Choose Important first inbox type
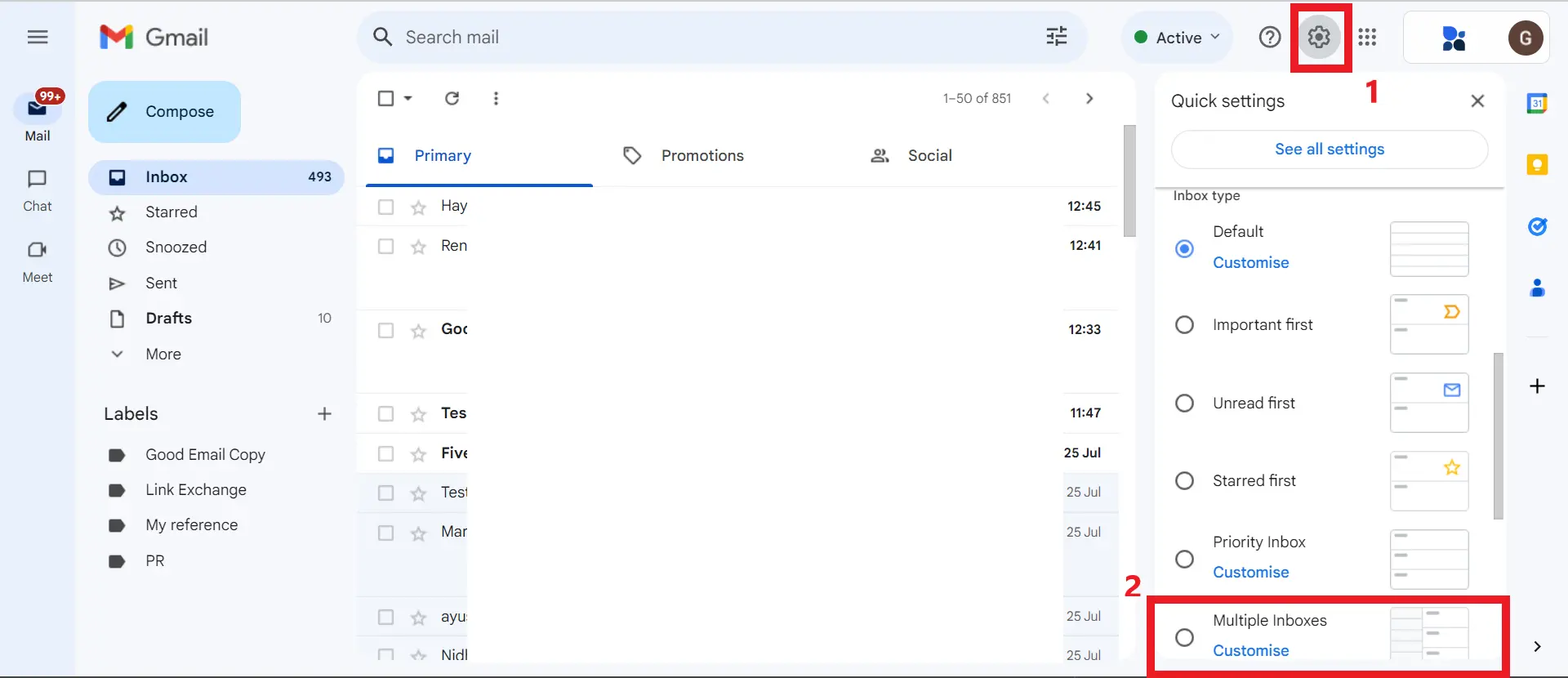The height and width of the screenshot is (678, 1568). [1184, 325]
